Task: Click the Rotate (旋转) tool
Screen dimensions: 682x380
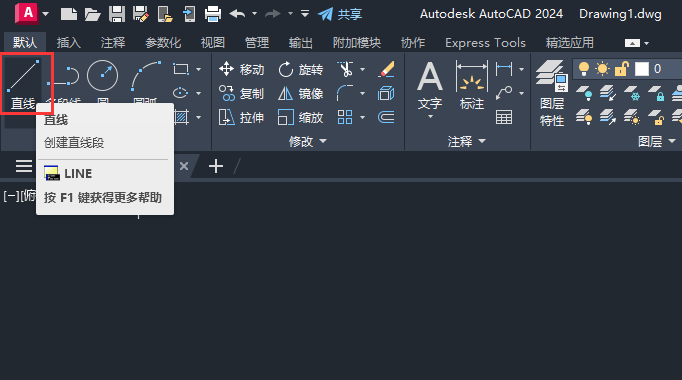Action: [301, 69]
